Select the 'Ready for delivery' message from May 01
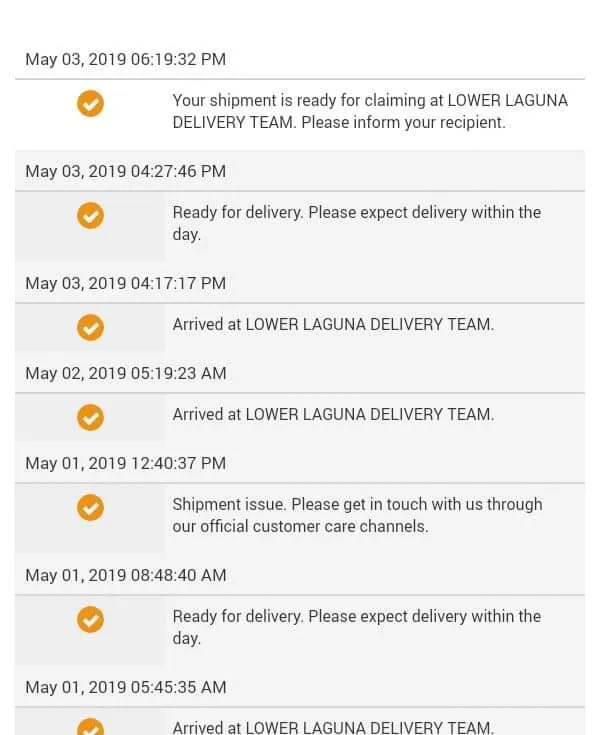Image resolution: width=600 pixels, height=735 pixels. click(356, 627)
